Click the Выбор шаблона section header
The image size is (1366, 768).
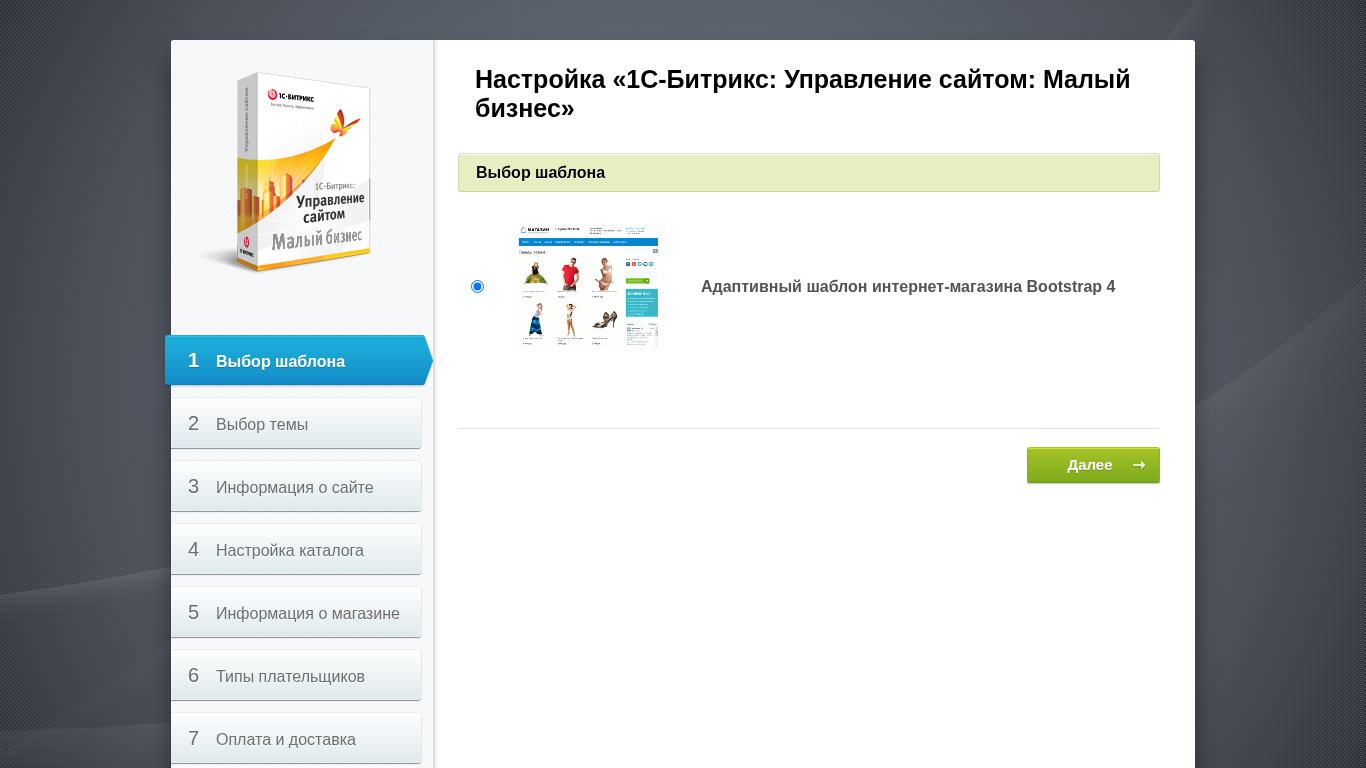coord(809,172)
